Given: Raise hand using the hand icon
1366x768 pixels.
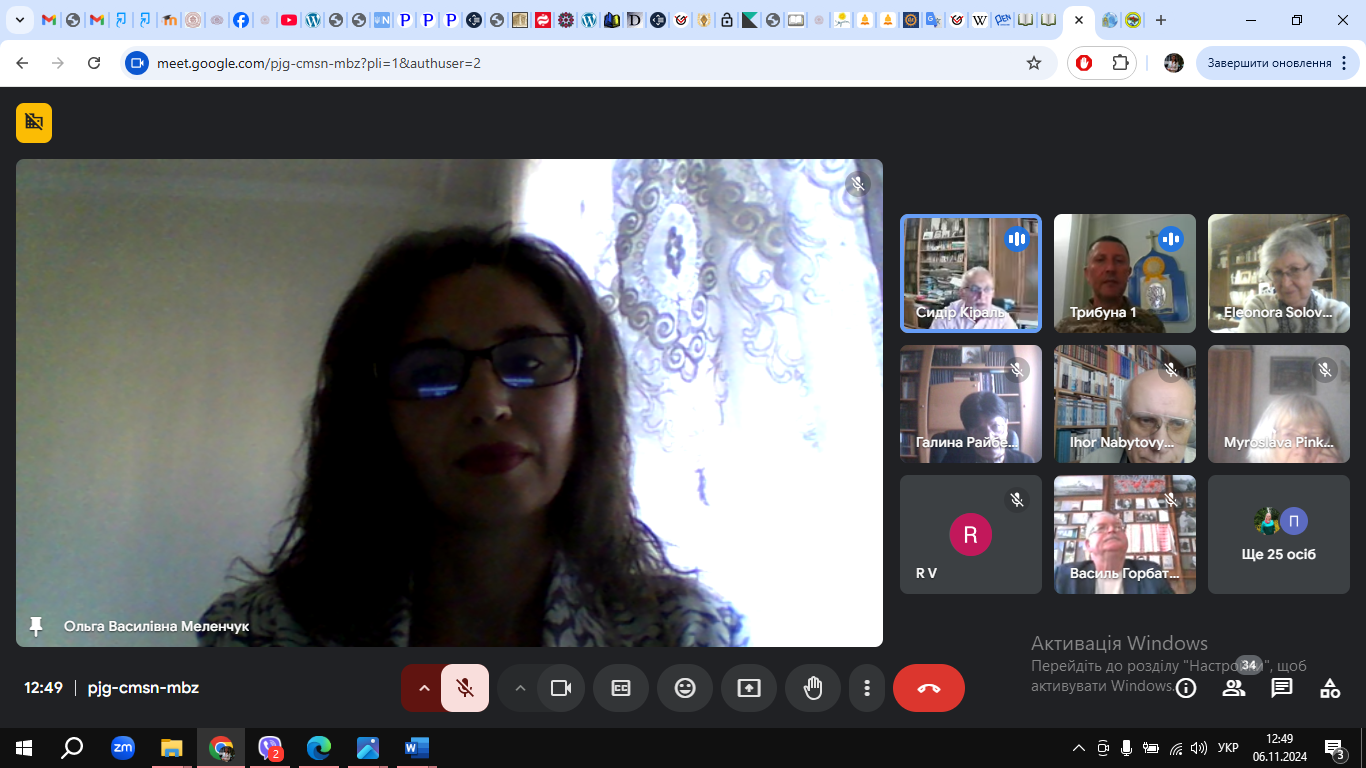Looking at the screenshot, I should pos(813,688).
